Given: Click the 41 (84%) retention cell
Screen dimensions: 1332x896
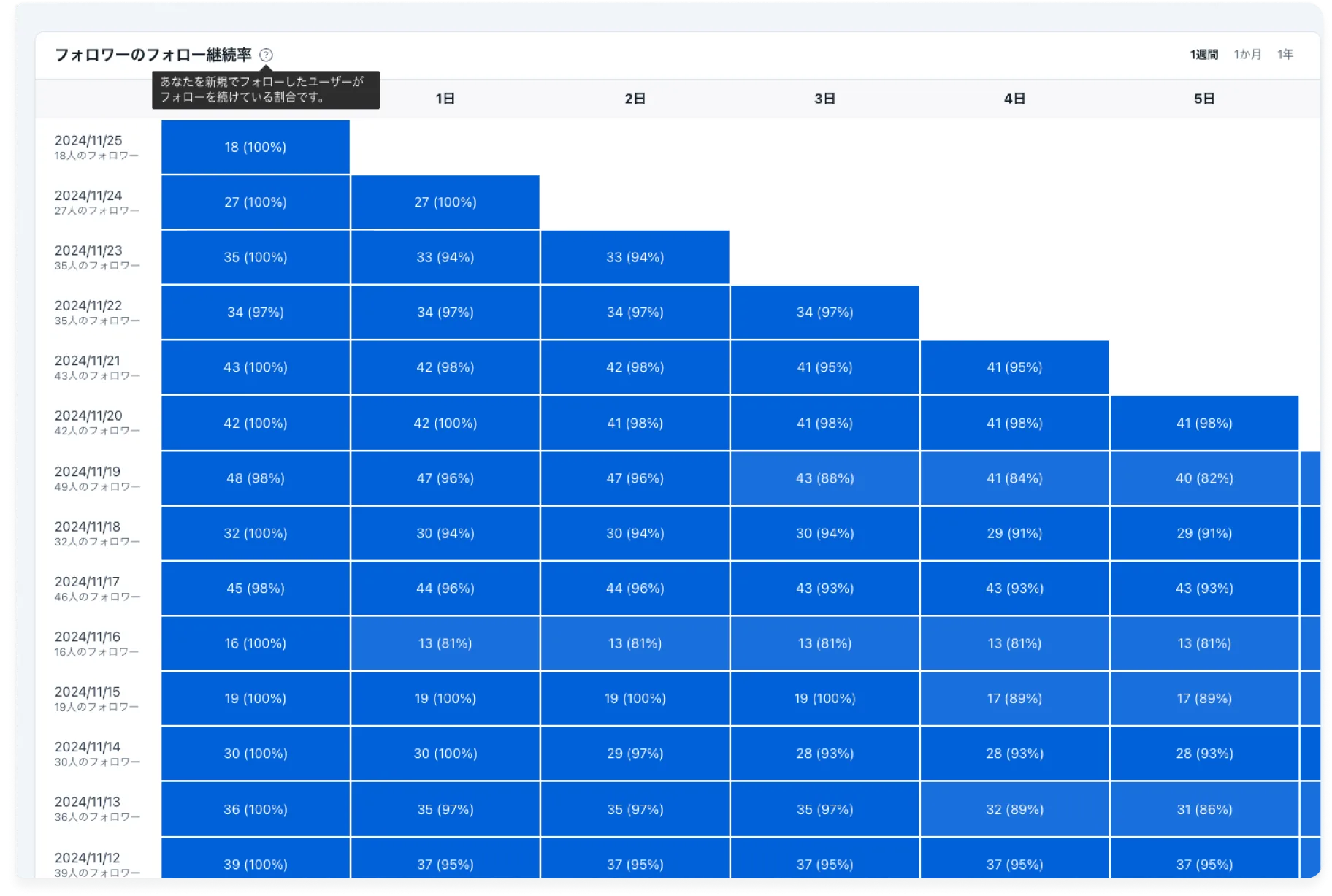Looking at the screenshot, I should [x=1014, y=478].
